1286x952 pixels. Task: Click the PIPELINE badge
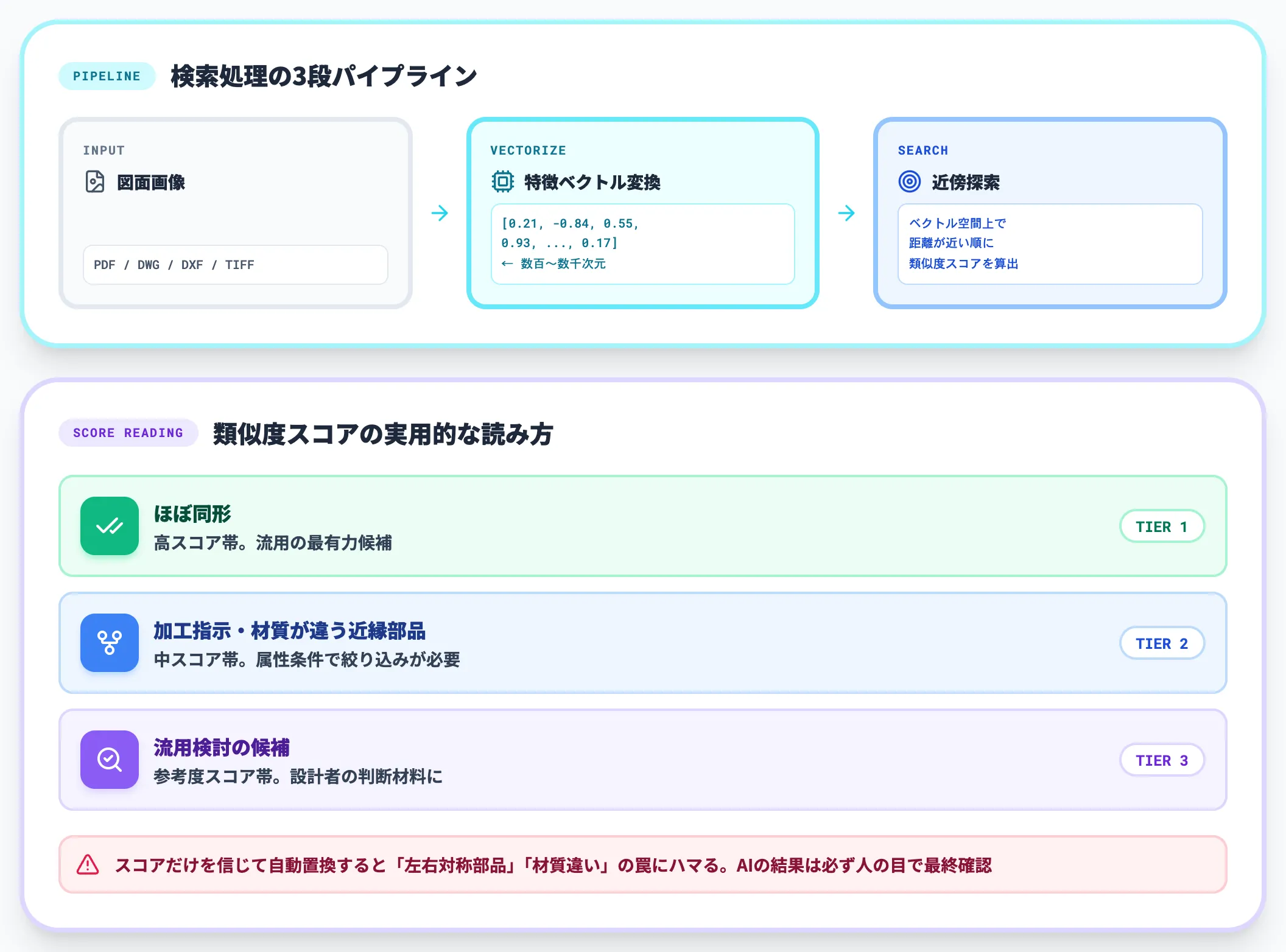coord(107,76)
